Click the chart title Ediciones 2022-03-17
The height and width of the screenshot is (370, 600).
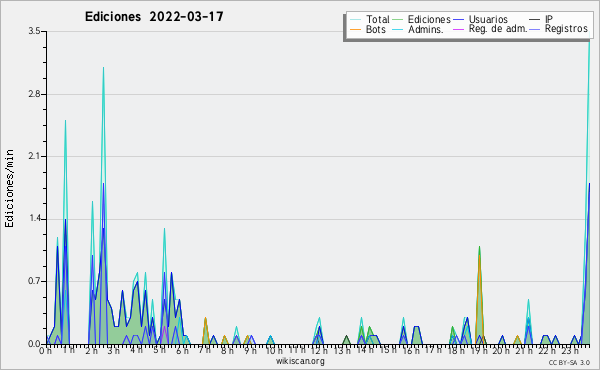[154, 17]
